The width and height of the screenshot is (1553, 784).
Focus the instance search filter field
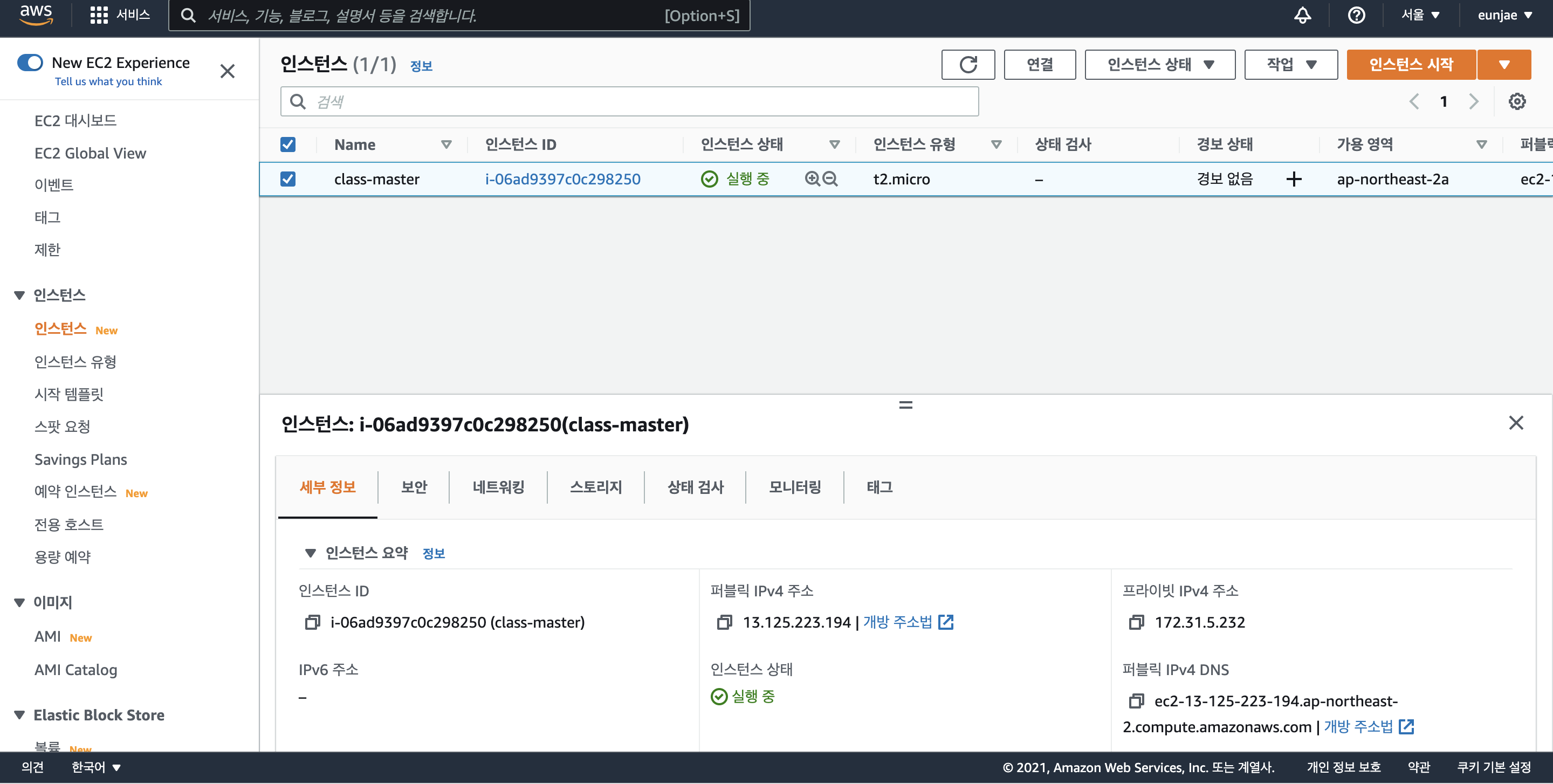[x=629, y=101]
